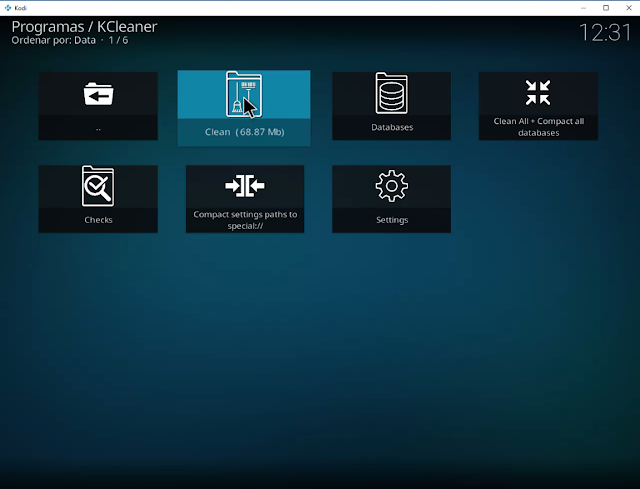
Task: Click the 'Settings' label text
Action: click(x=392, y=220)
